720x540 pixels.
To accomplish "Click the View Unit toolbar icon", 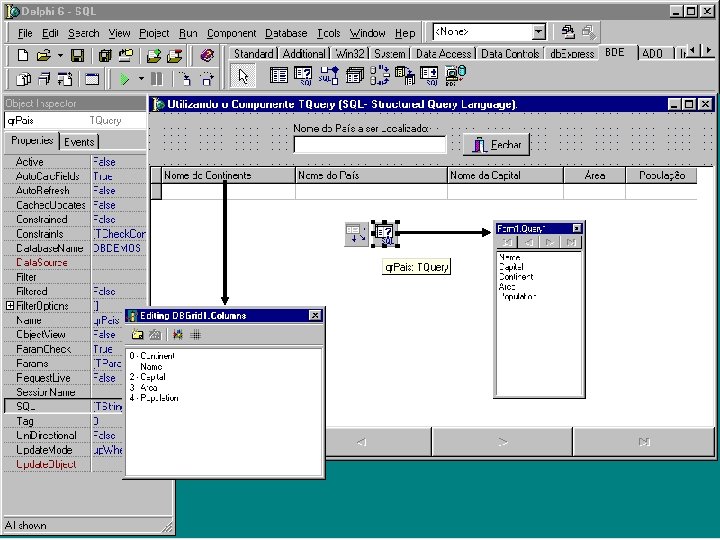I will pos(23,79).
